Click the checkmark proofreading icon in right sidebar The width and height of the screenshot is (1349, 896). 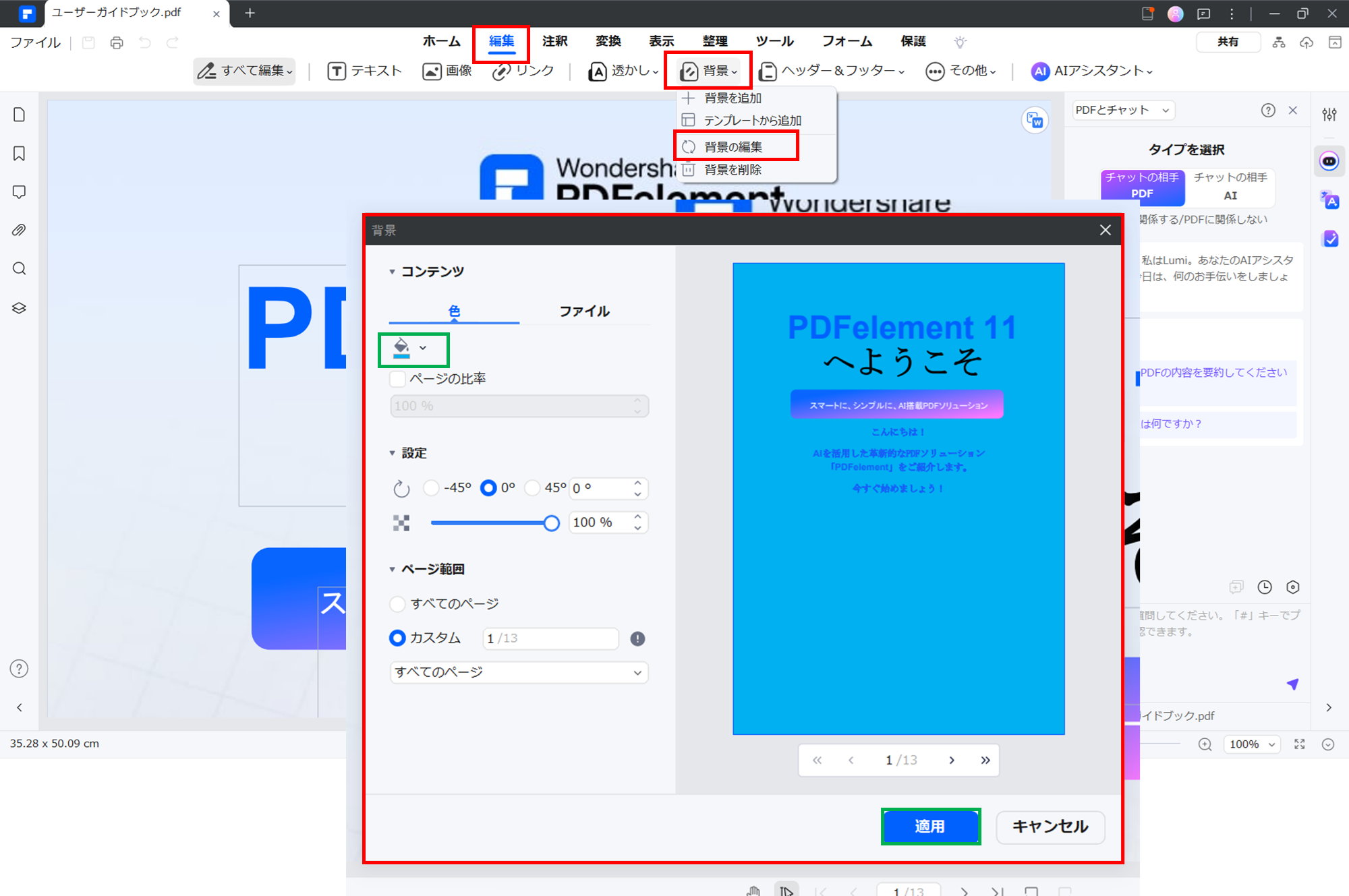tap(1330, 239)
